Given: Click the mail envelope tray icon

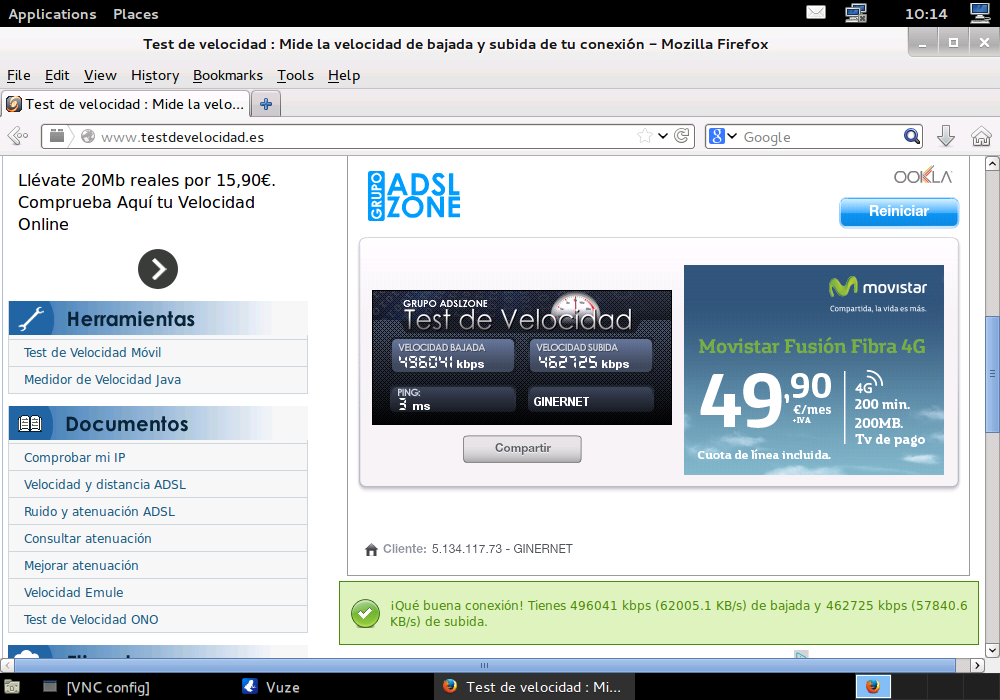Looking at the screenshot, I should (x=816, y=12).
